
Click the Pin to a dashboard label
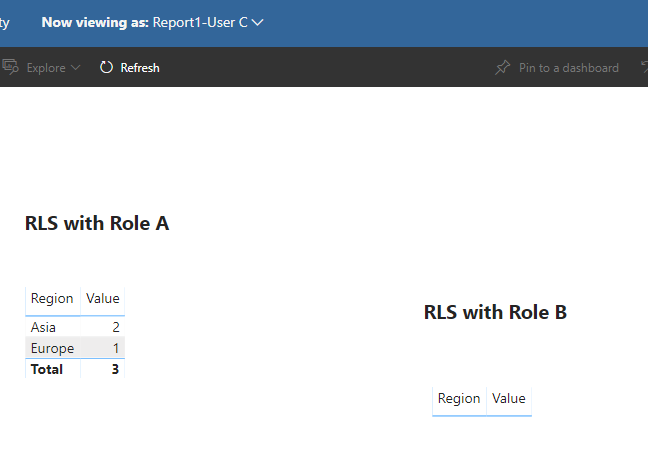569,68
